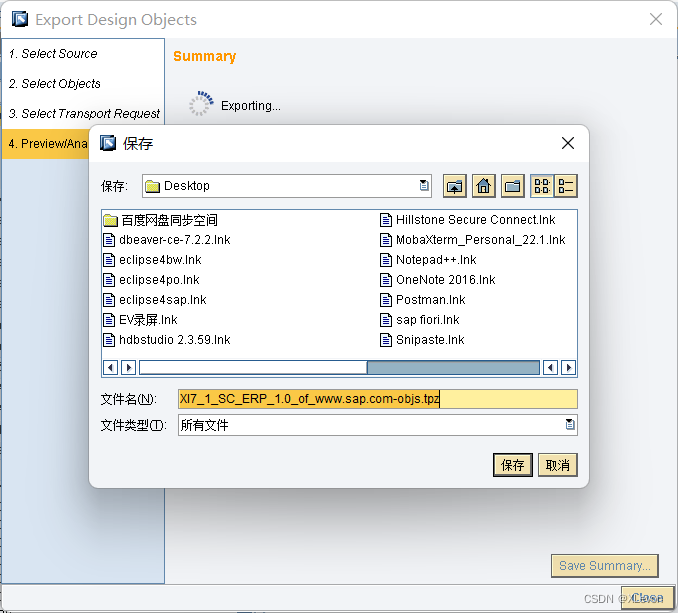Viewport: 678px width, 613px height.
Task: Select Hillstone Secure Connect.lnk file
Action: pyautogui.click(x=467, y=220)
